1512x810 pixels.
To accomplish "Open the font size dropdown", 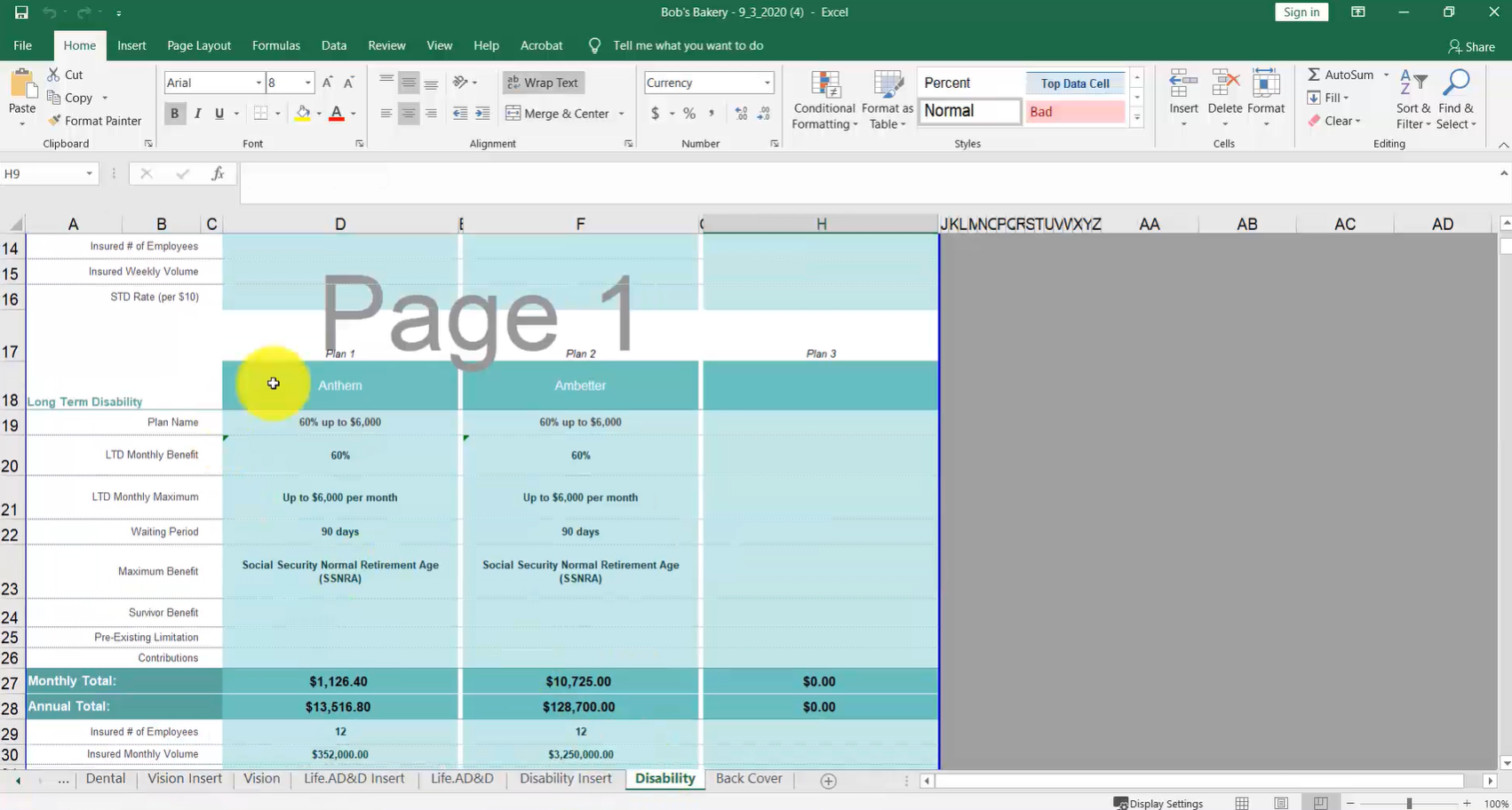I will click(x=308, y=83).
